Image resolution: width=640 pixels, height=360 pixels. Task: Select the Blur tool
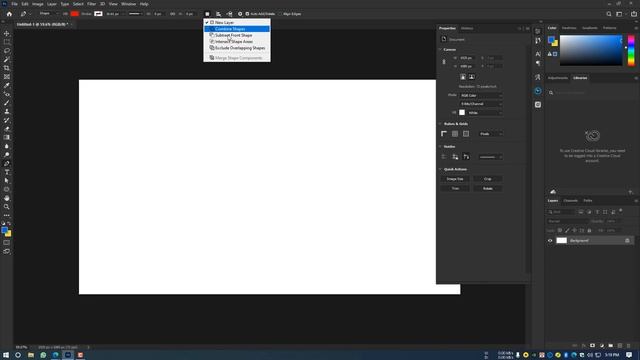(x=7, y=146)
